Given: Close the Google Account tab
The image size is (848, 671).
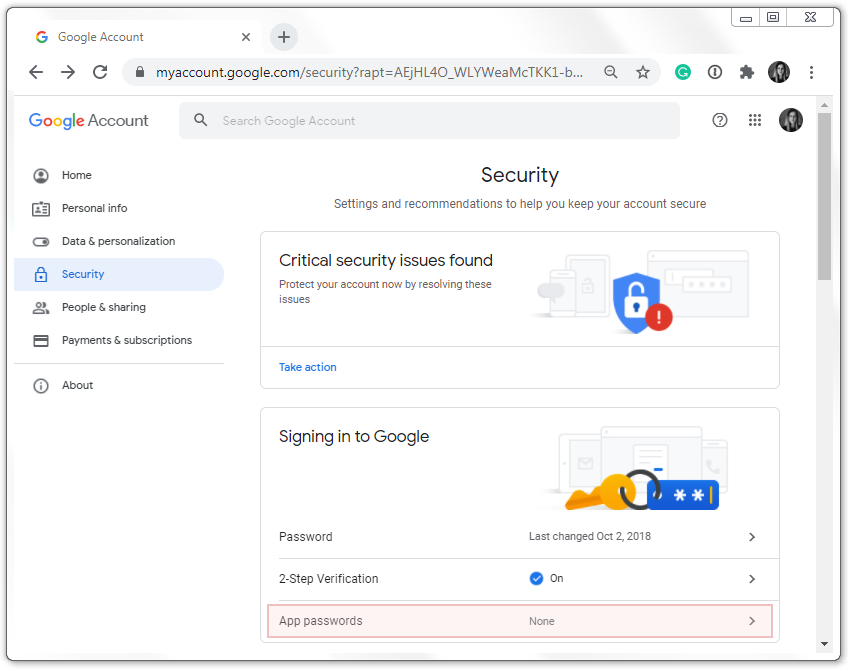Looking at the screenshot, I should click(246, 37).
